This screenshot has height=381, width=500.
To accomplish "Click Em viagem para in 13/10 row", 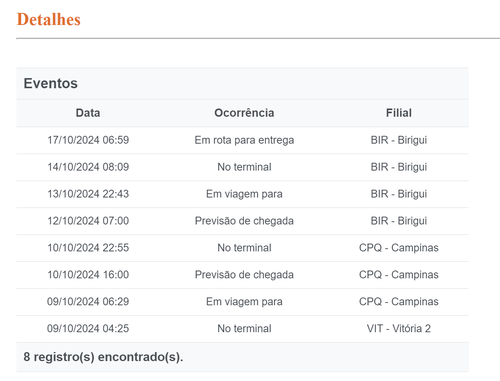I will pos(244,194).
